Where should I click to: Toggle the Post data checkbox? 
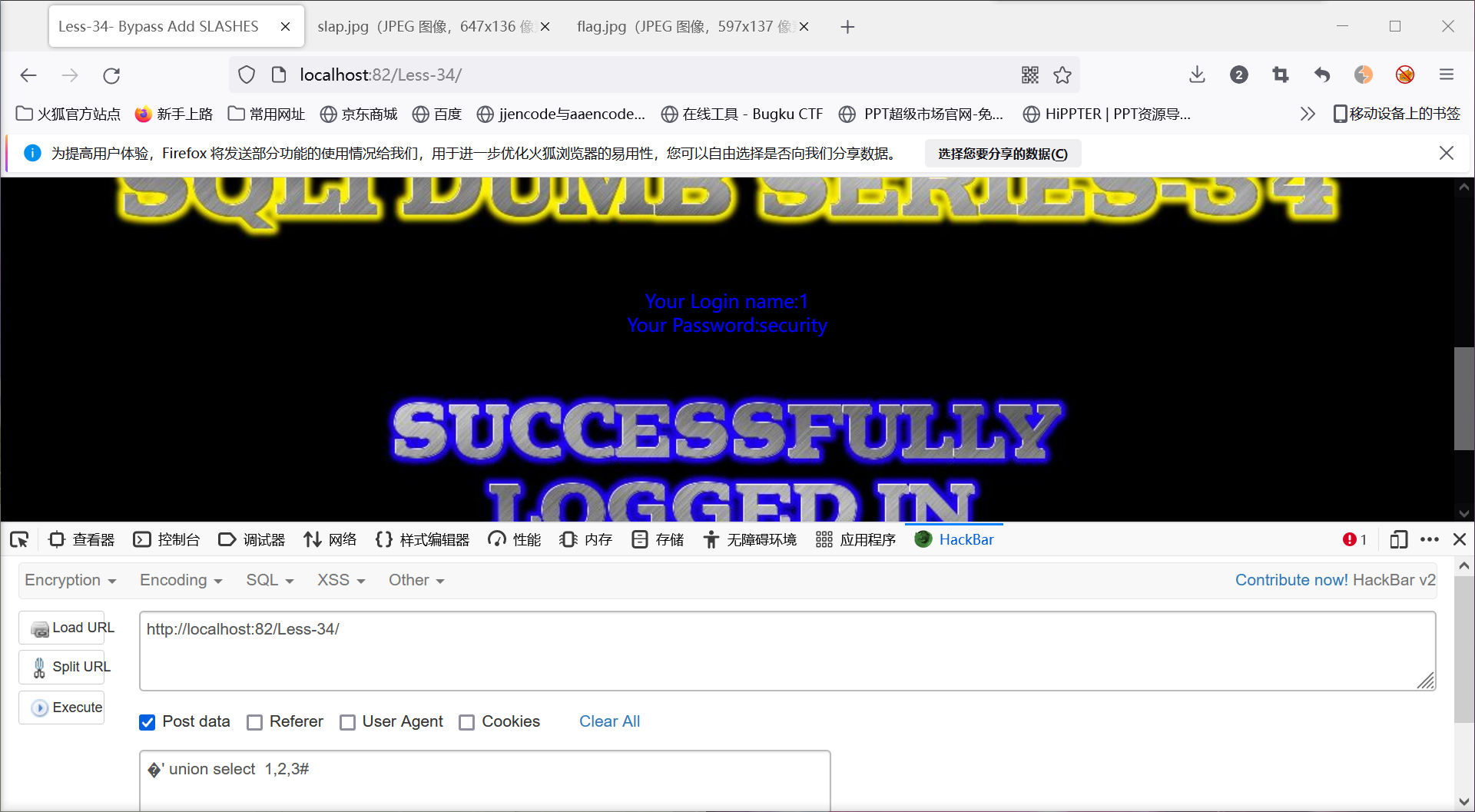(x=147, y=722)
